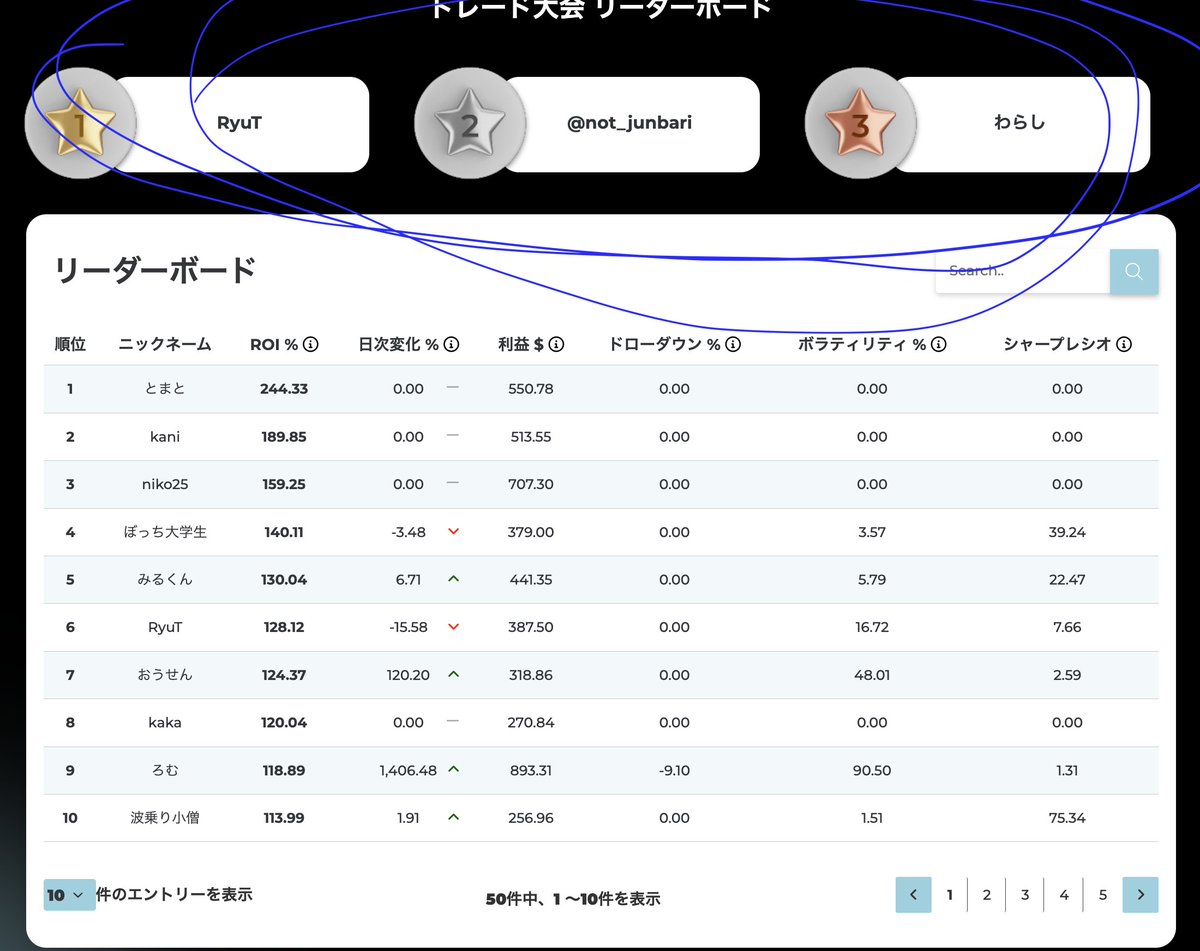Screen dimensions: 1200x951
Task: Select pagination page 1
Action: point(950,895)
